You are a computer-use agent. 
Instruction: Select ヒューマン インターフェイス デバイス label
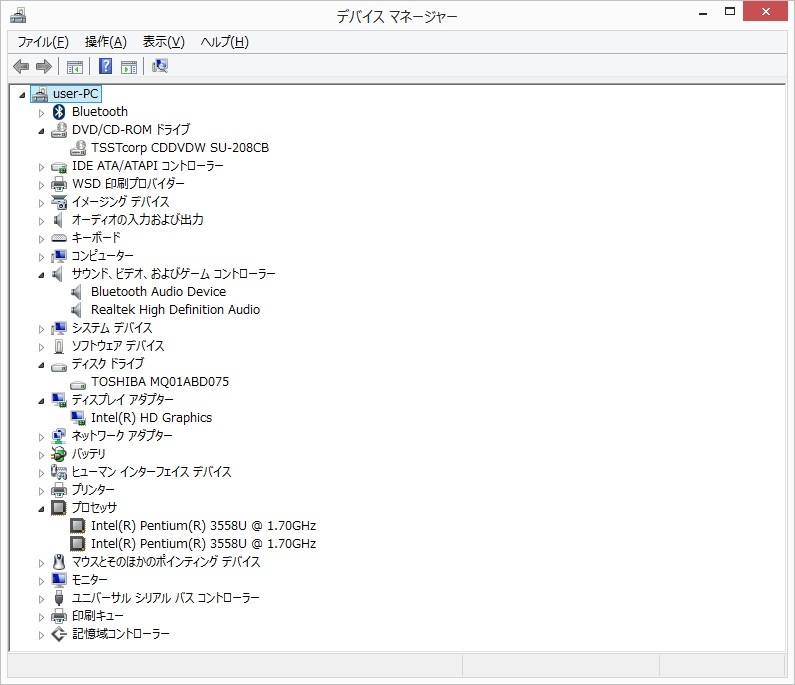click(x=151, y=472)
